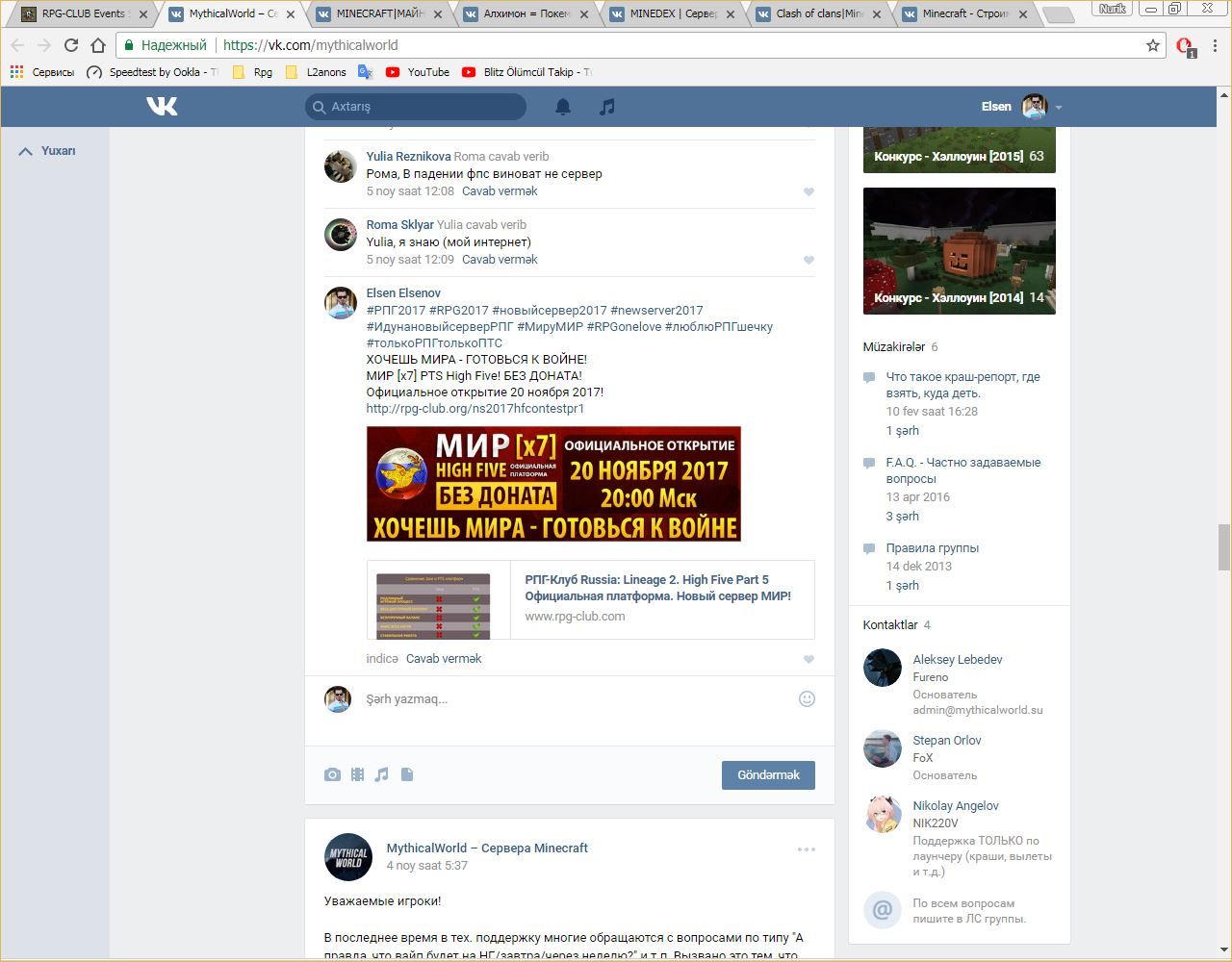This screenshot has height=962, width=1232.
Task: Click the Göndərmək send button
Action: (x=768, y=775)
